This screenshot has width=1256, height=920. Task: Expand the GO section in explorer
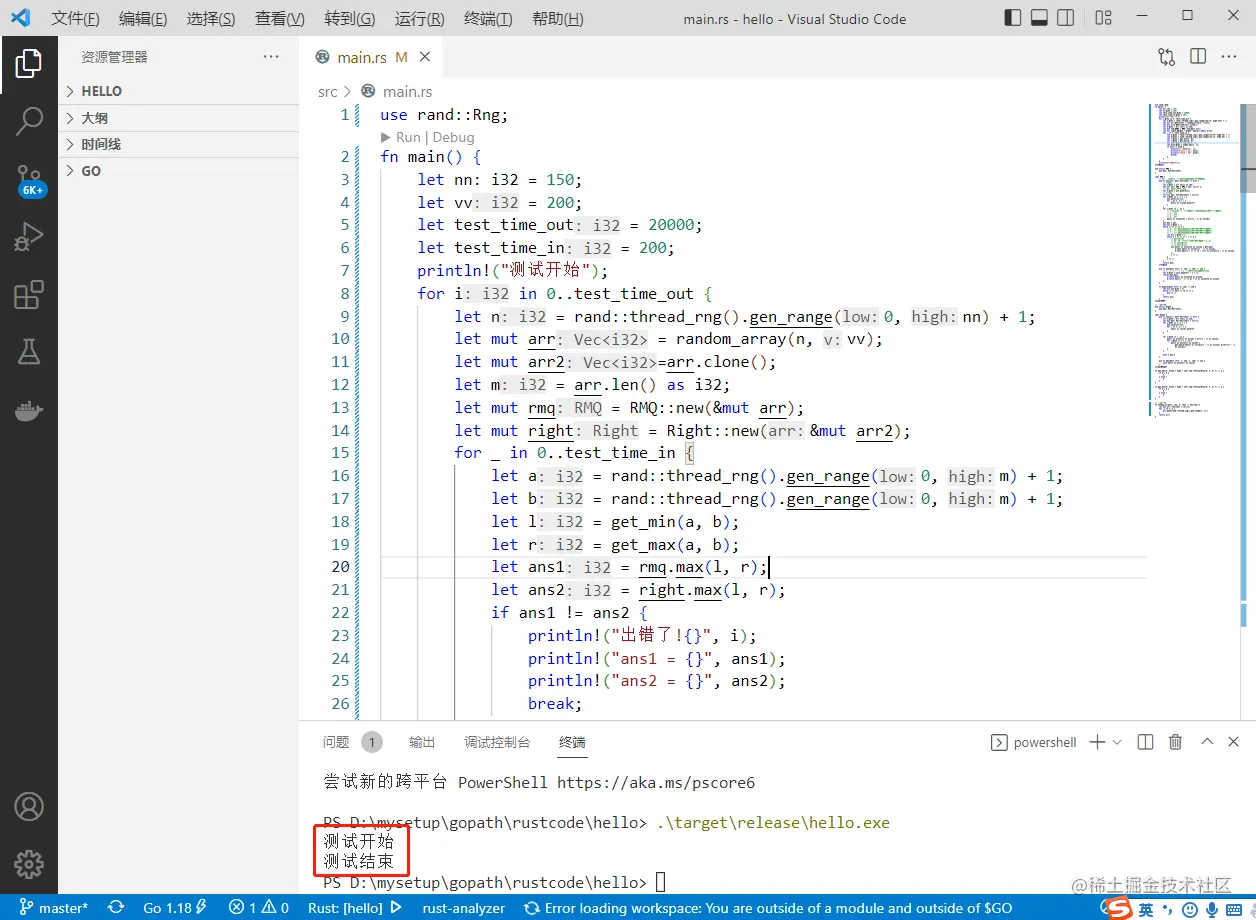tap(179, 171)
